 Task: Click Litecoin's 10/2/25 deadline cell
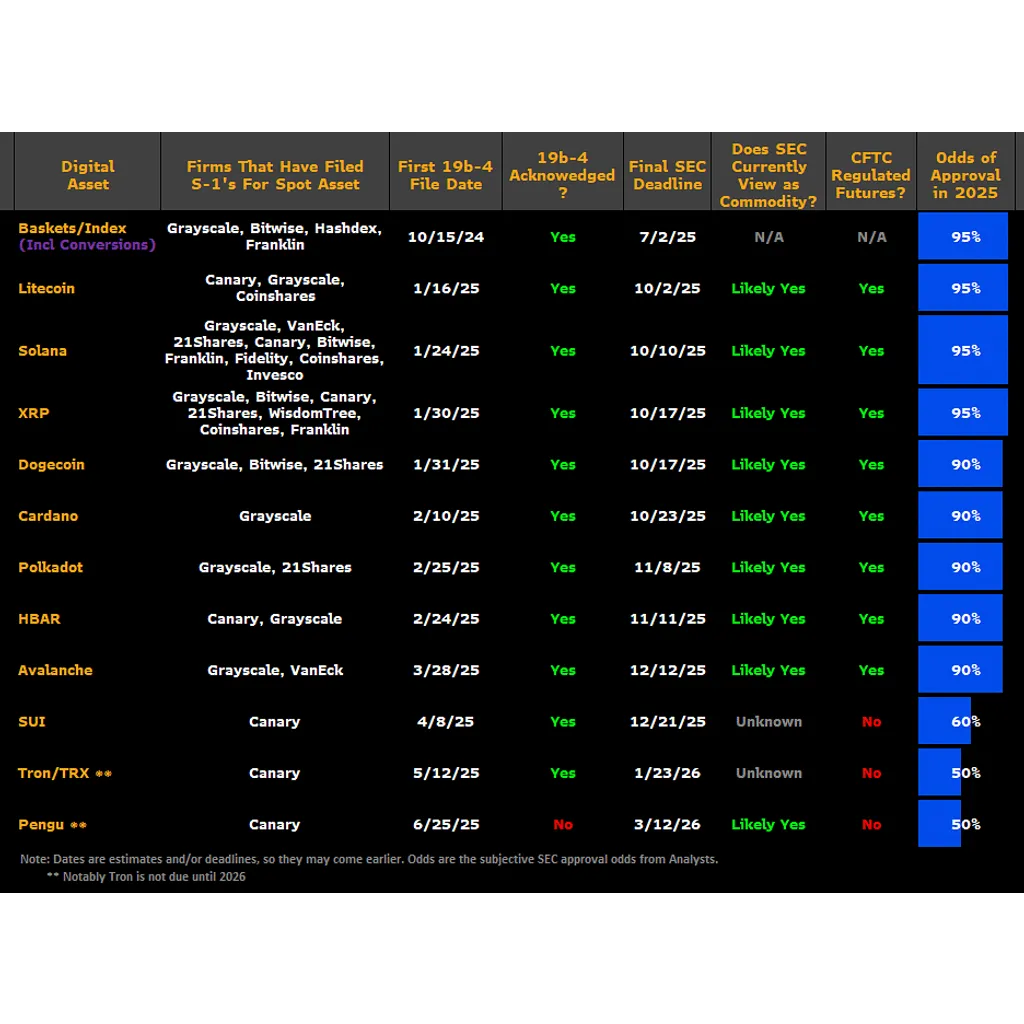coord(667,288)
